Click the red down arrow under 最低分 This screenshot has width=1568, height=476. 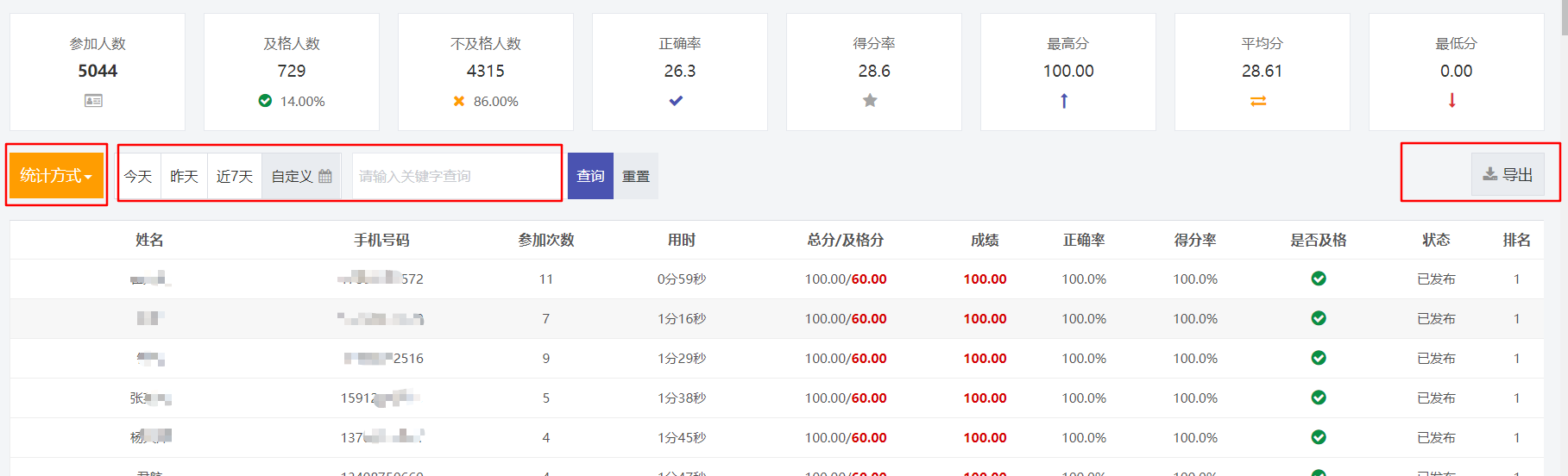tap(1452, 101)
